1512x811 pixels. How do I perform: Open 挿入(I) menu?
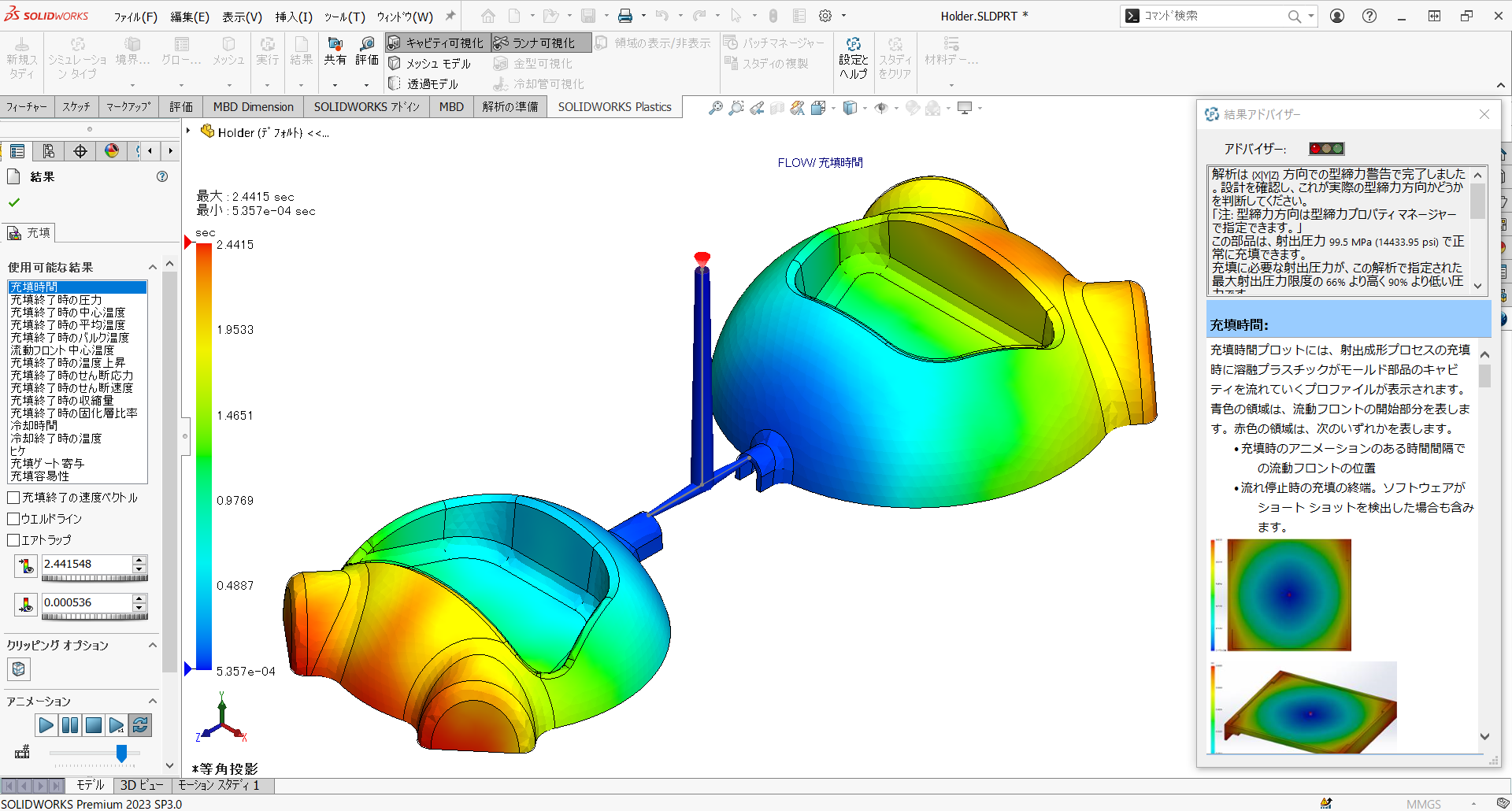294,17
